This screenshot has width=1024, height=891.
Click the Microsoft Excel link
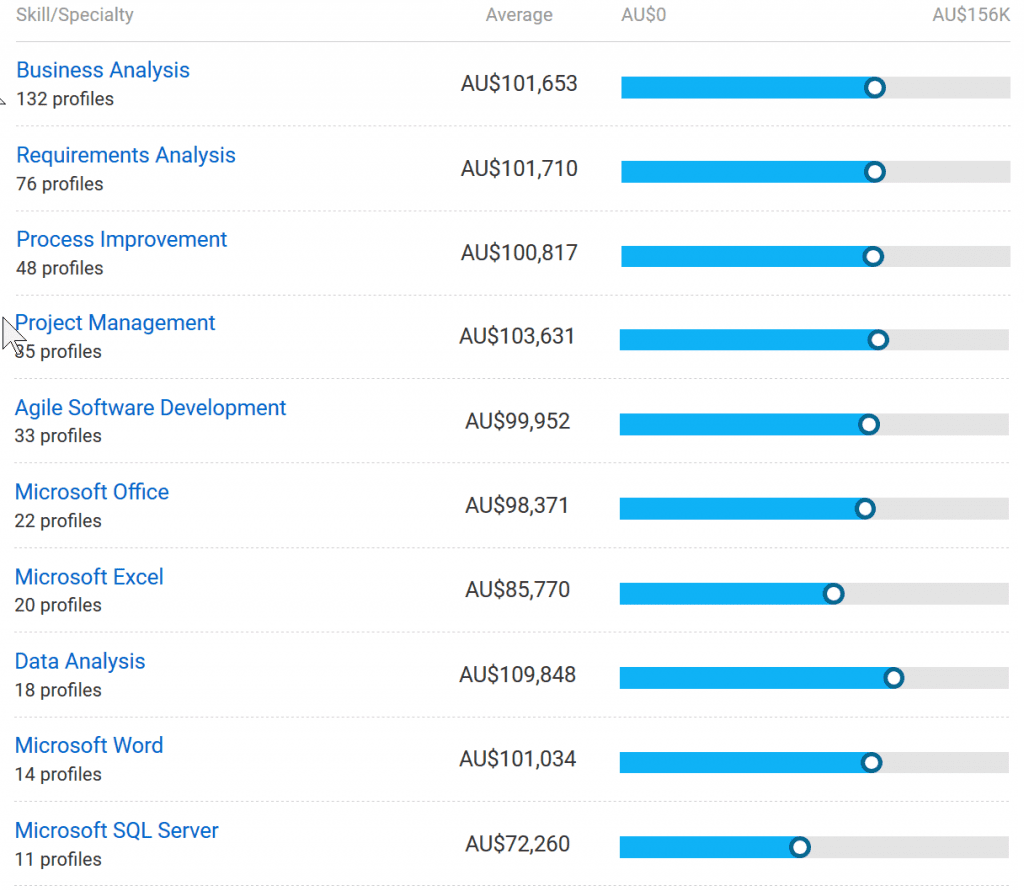tap(89, 577)
